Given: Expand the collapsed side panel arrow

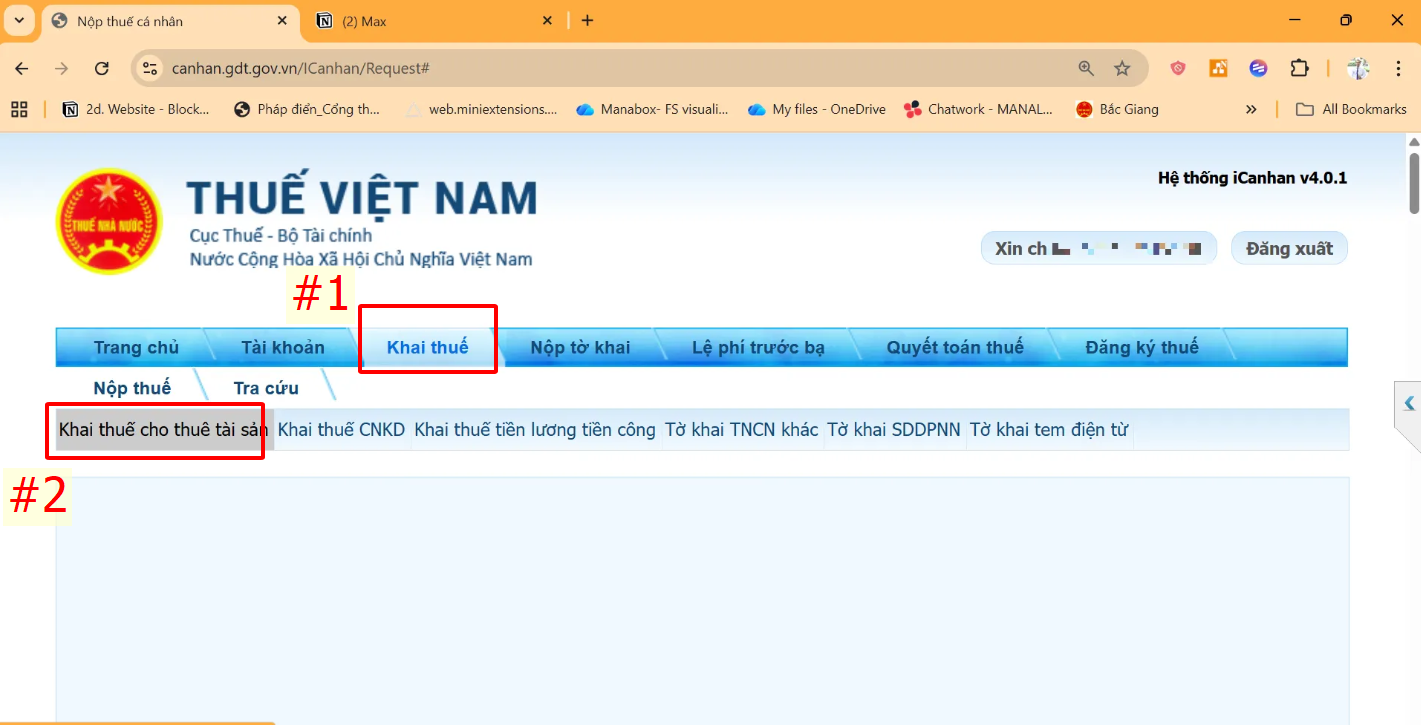Looking at the screenshot, I should (1409, 404).
